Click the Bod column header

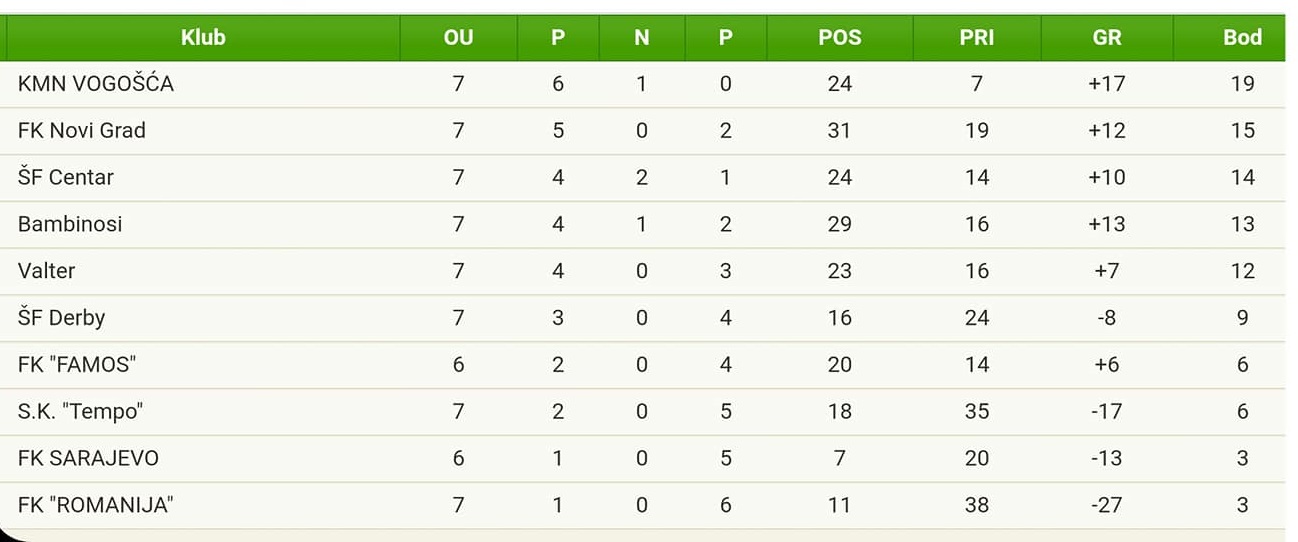[1242, 38]
